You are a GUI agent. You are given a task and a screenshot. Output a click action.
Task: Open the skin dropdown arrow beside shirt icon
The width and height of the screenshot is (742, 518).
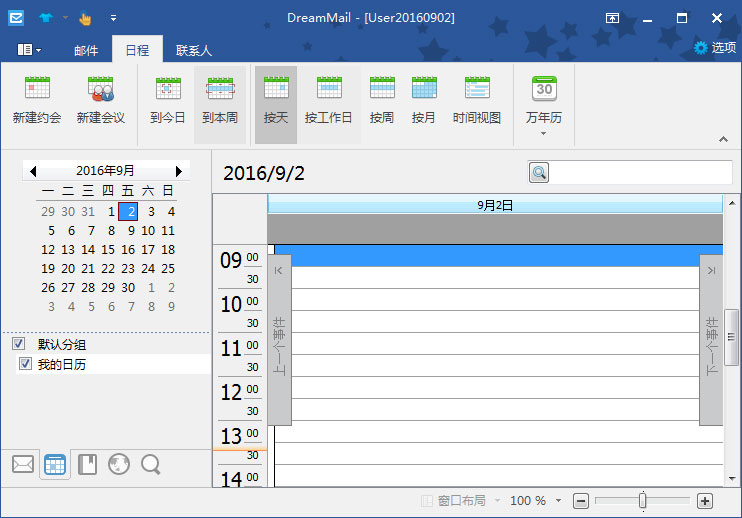click(x=65, y=18)
